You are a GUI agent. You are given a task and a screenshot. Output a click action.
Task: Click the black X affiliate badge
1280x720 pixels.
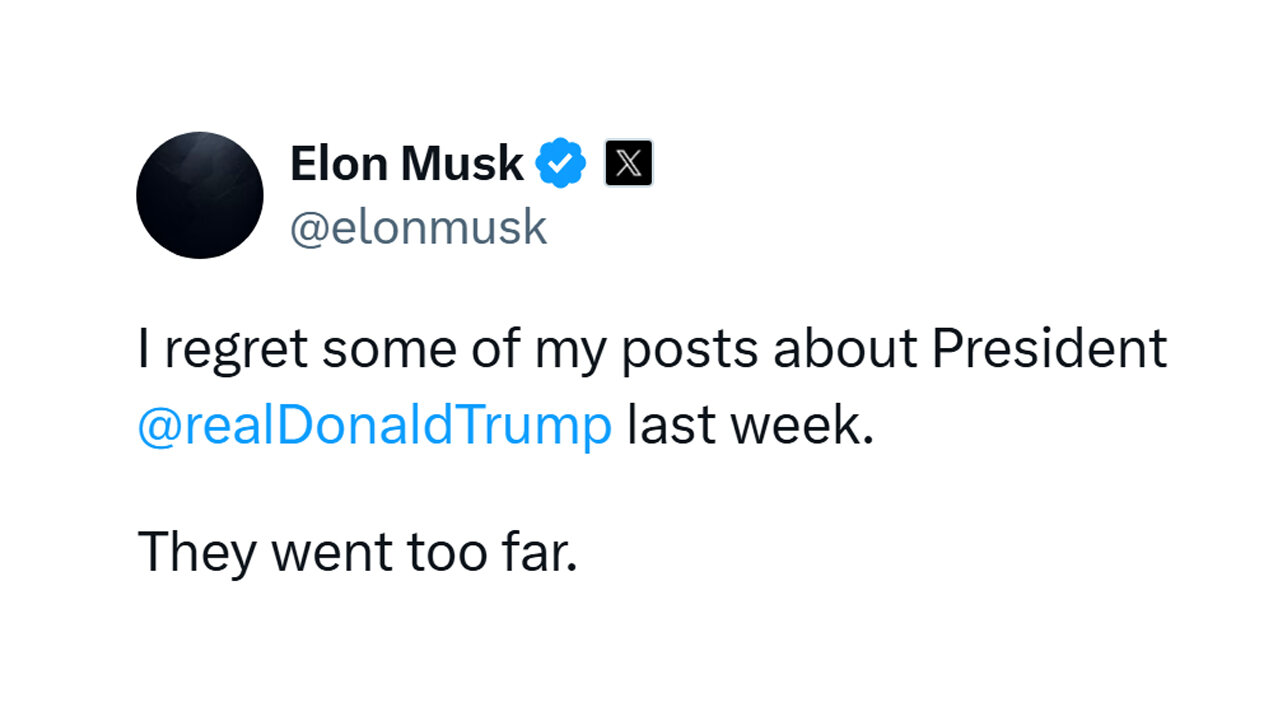click(x=629, y=163)
